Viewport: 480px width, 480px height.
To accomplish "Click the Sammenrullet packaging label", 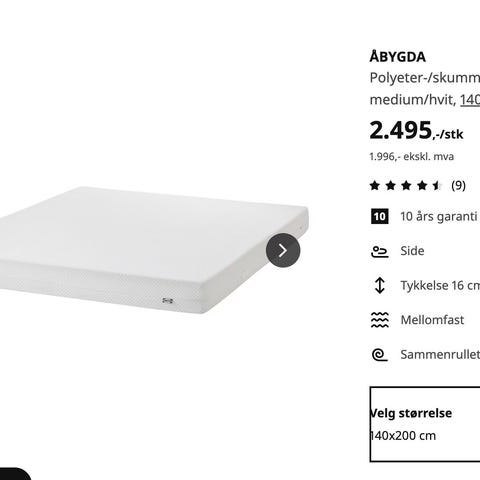I will point(440,355).
